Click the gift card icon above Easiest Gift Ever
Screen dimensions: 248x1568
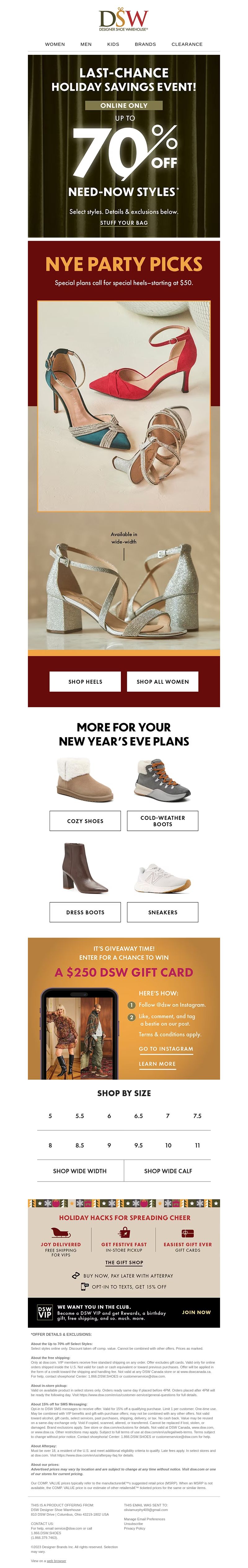coord(188,1233)
